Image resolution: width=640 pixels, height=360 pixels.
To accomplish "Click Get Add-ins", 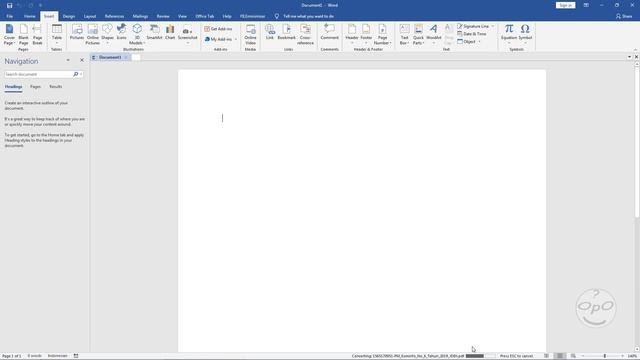I will click(218, 29).
